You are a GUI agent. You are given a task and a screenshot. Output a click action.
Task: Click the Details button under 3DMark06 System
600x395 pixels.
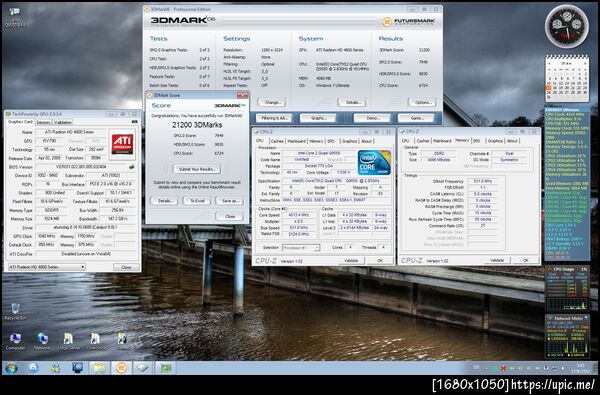[x=352, y=103]
